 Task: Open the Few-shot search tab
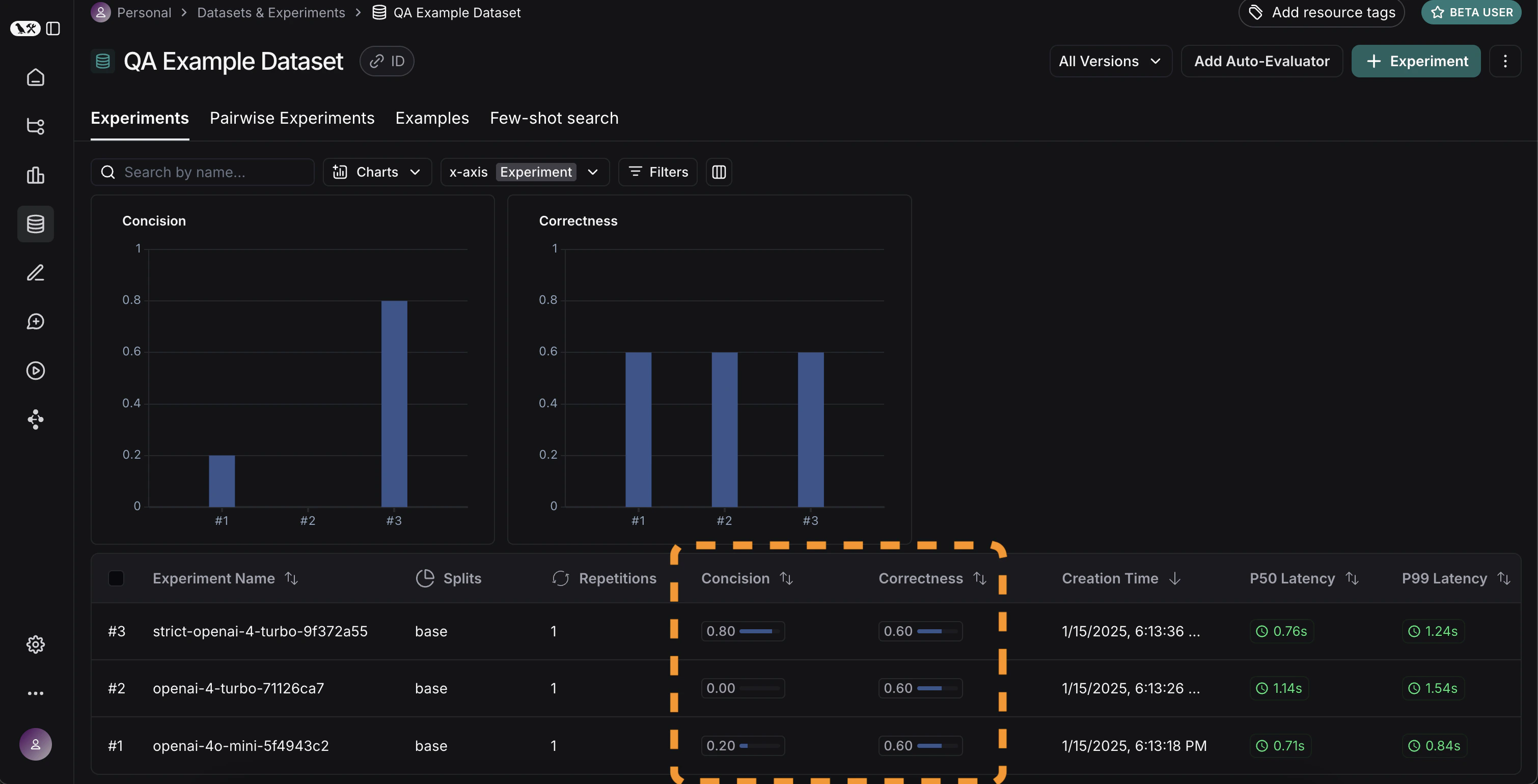(x=554, y=118)
